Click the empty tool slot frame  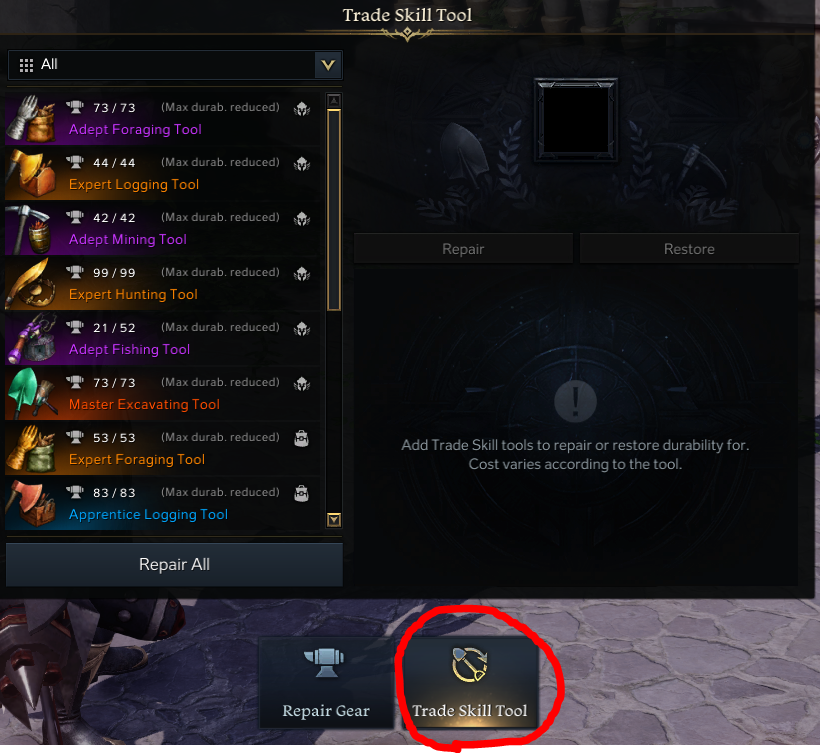point(576,120)
